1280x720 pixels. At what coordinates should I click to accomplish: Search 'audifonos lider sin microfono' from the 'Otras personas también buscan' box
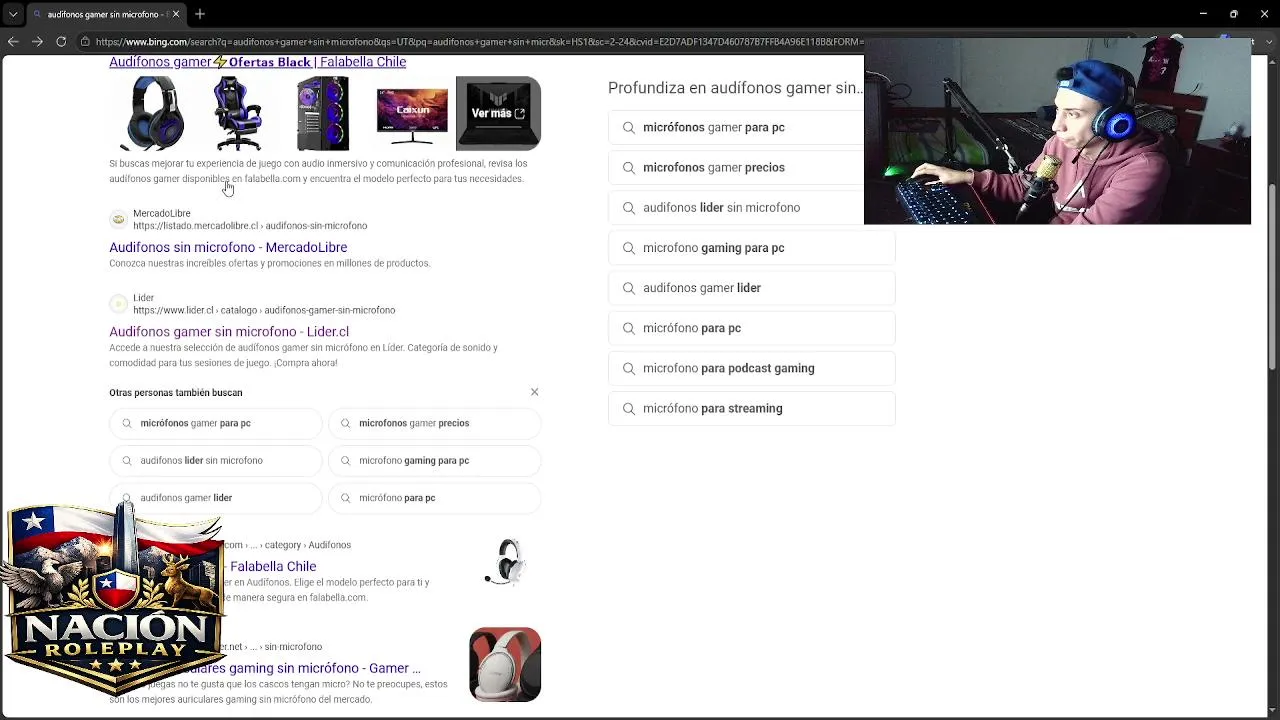(x=216, y=461)
